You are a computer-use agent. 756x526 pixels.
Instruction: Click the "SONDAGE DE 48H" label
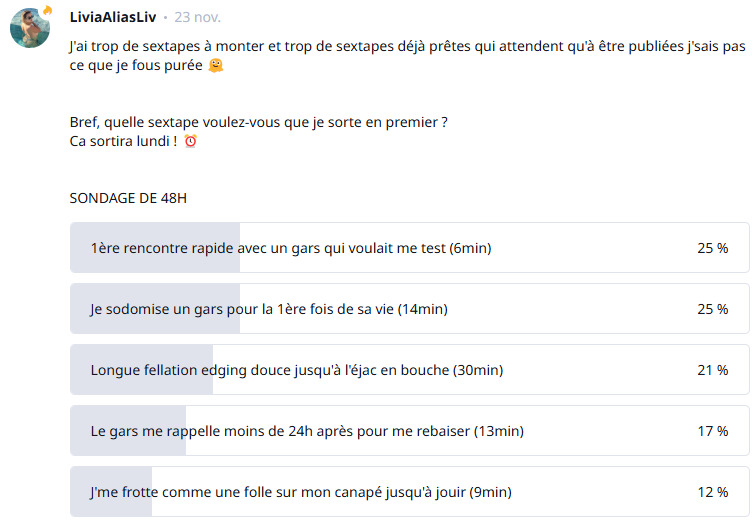(128, 198)
